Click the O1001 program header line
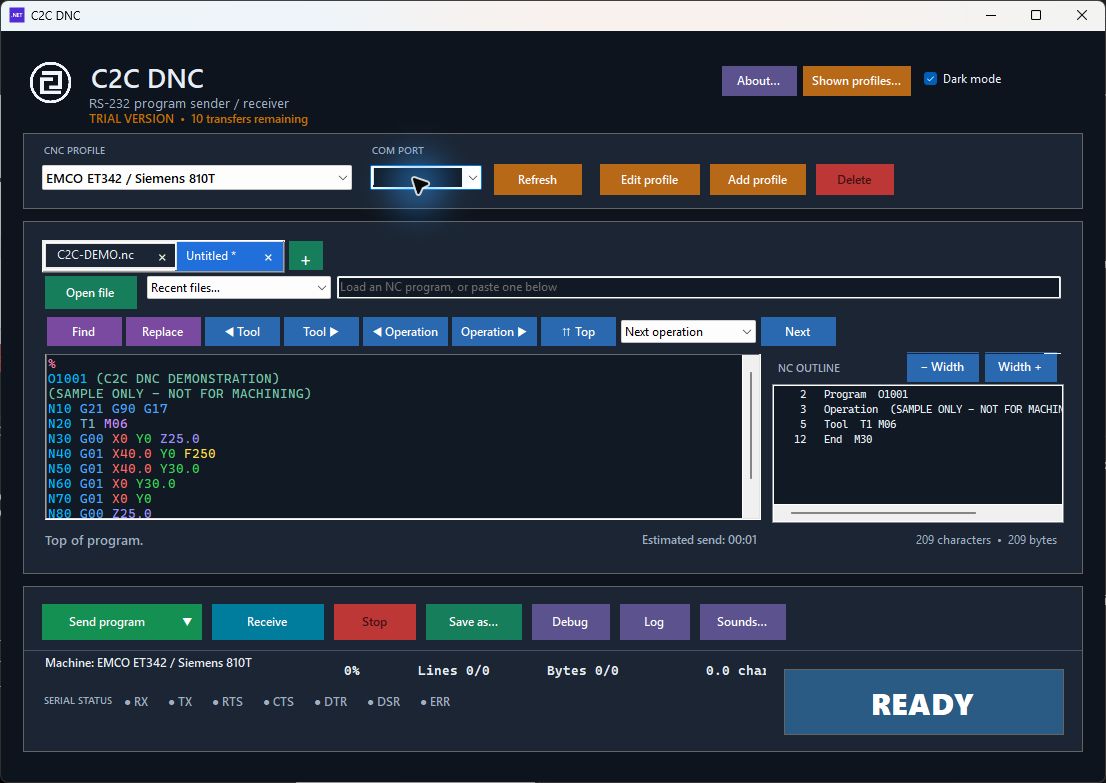 click(x=164, y=379)
